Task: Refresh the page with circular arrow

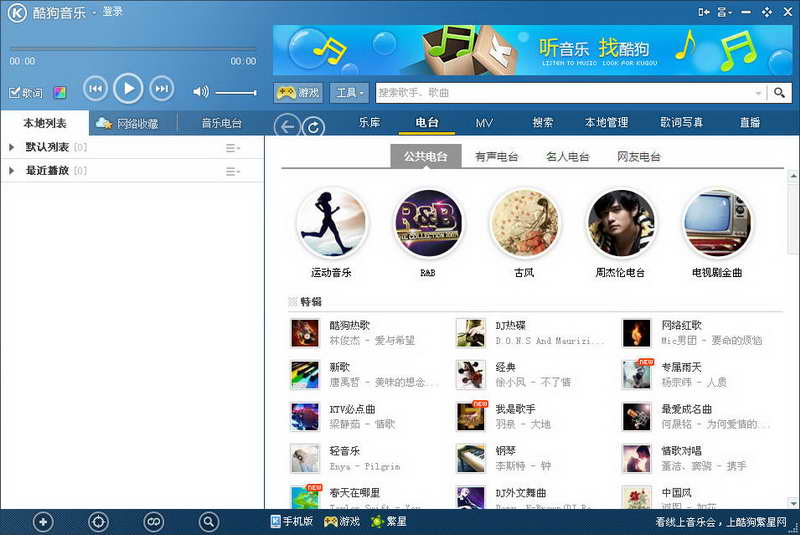Action: 313,127
